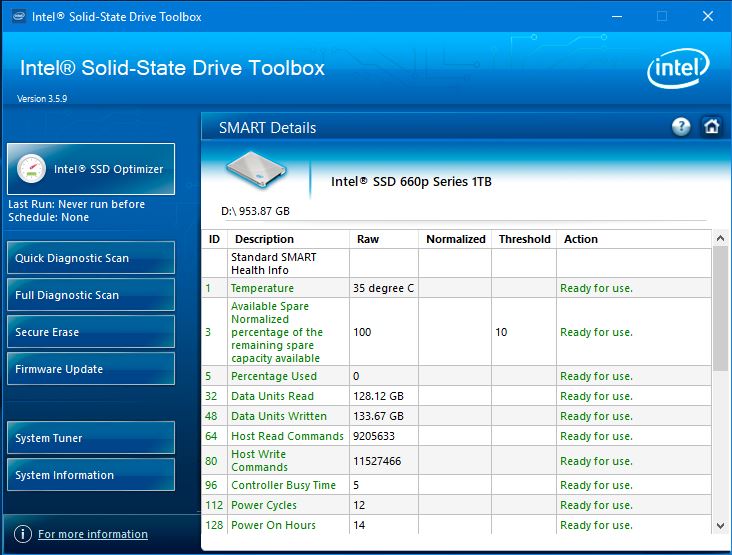Click the 9205633 value

373,436
